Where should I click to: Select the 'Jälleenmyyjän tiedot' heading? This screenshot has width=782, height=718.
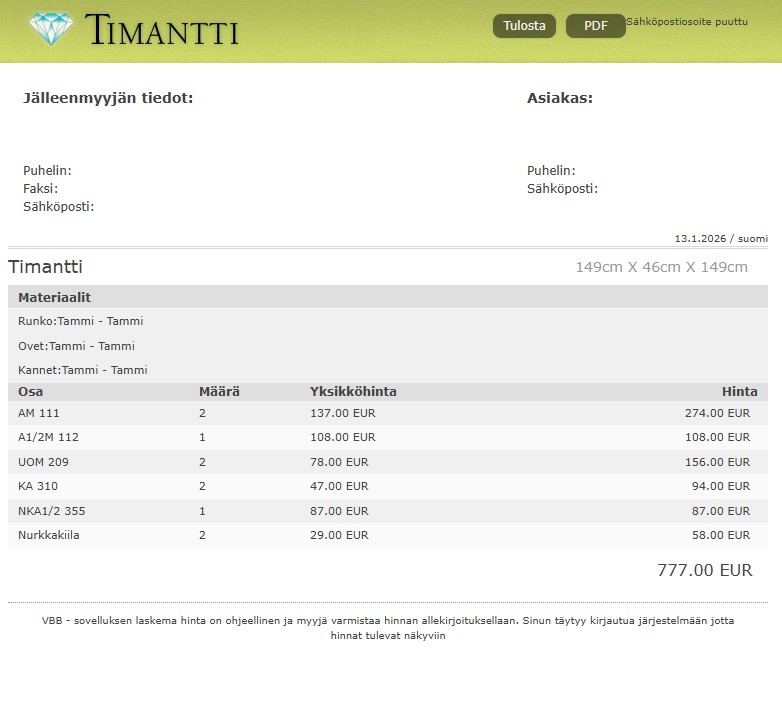click(108, 98)
